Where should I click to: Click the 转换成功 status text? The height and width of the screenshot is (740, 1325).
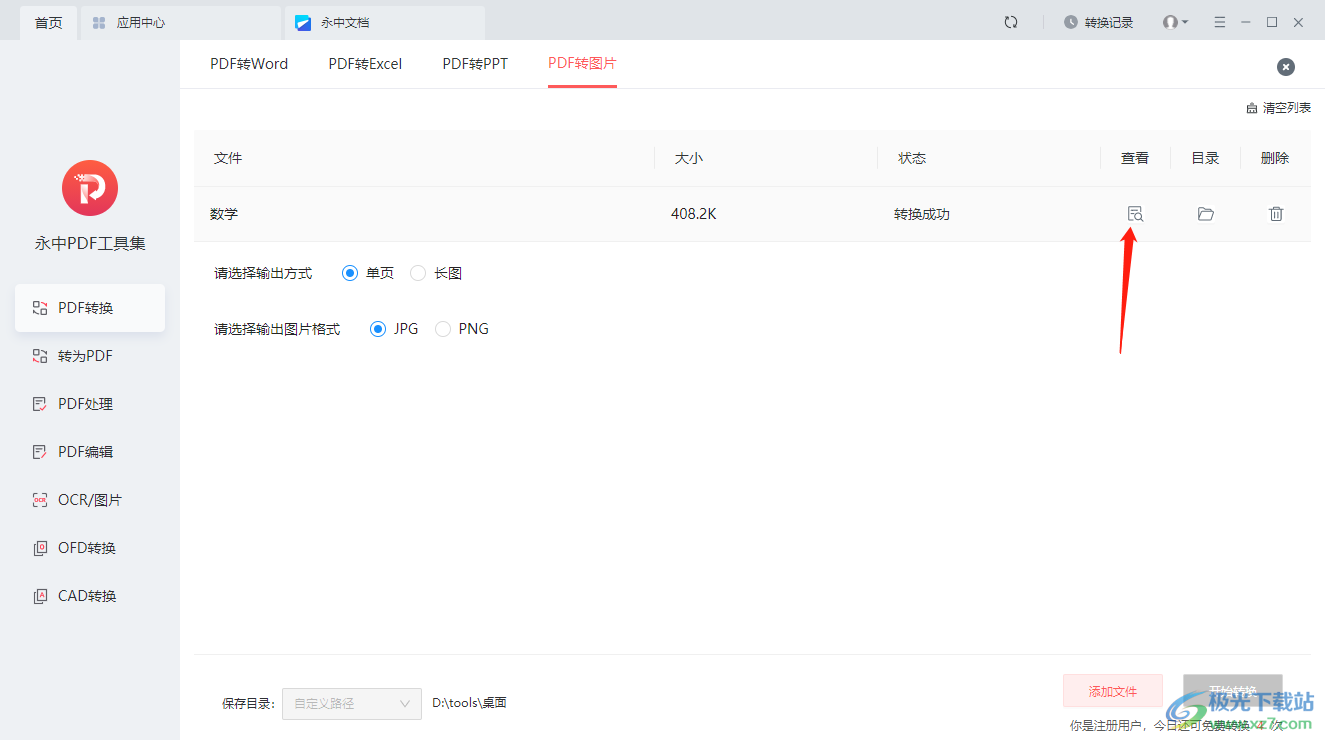tap(922, 214)
